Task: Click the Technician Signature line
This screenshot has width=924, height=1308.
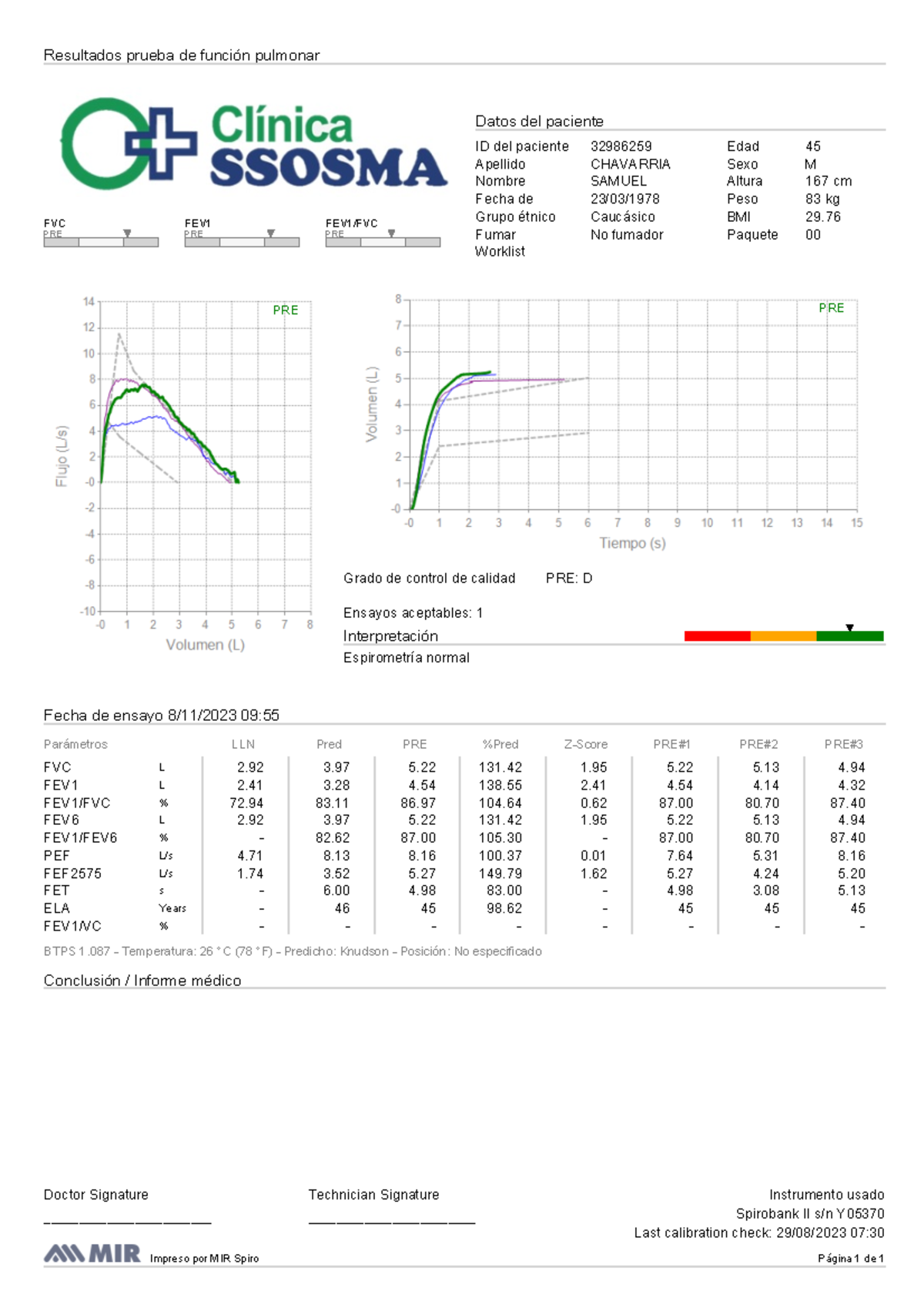Action: [x=392, y=1222]
